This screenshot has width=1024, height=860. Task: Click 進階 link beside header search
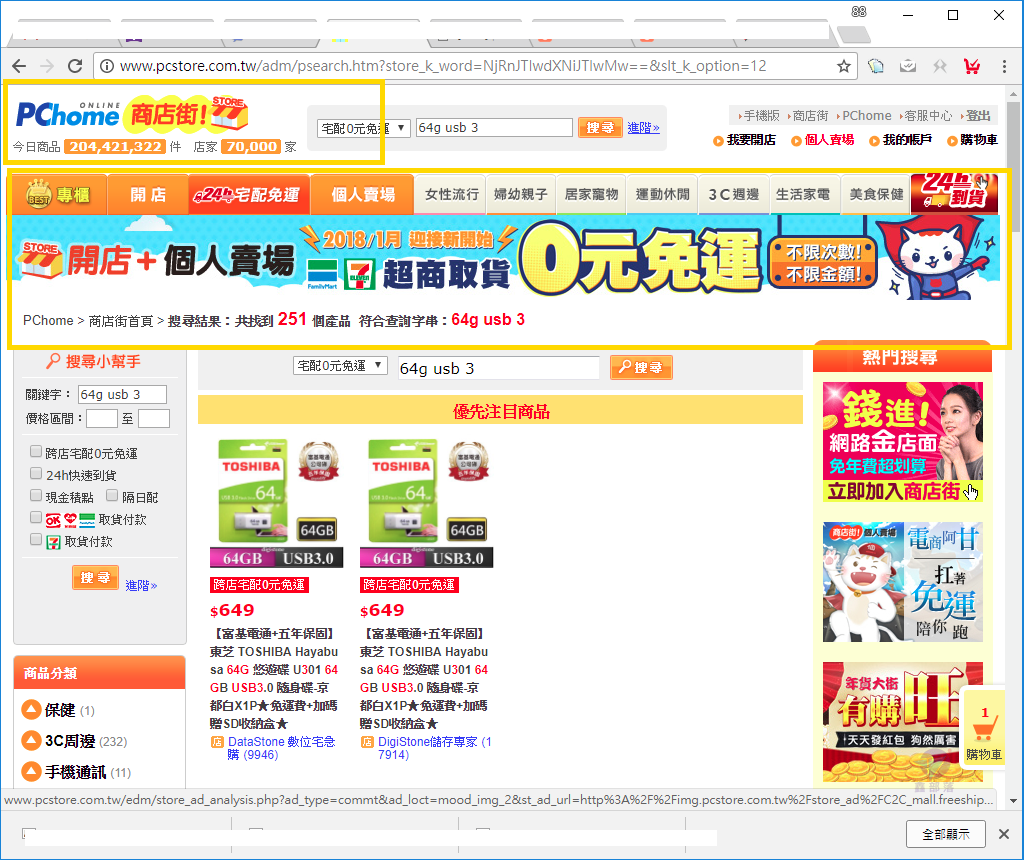643,128
